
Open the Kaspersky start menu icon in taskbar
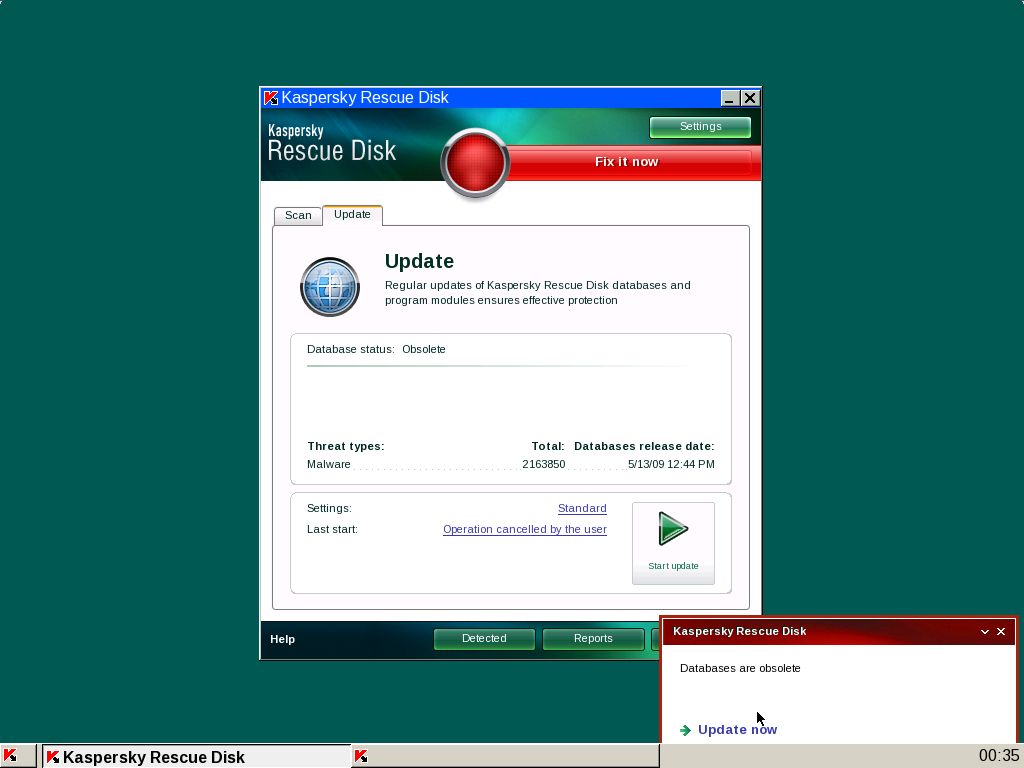pyautogui.click(x=10, y=756)
